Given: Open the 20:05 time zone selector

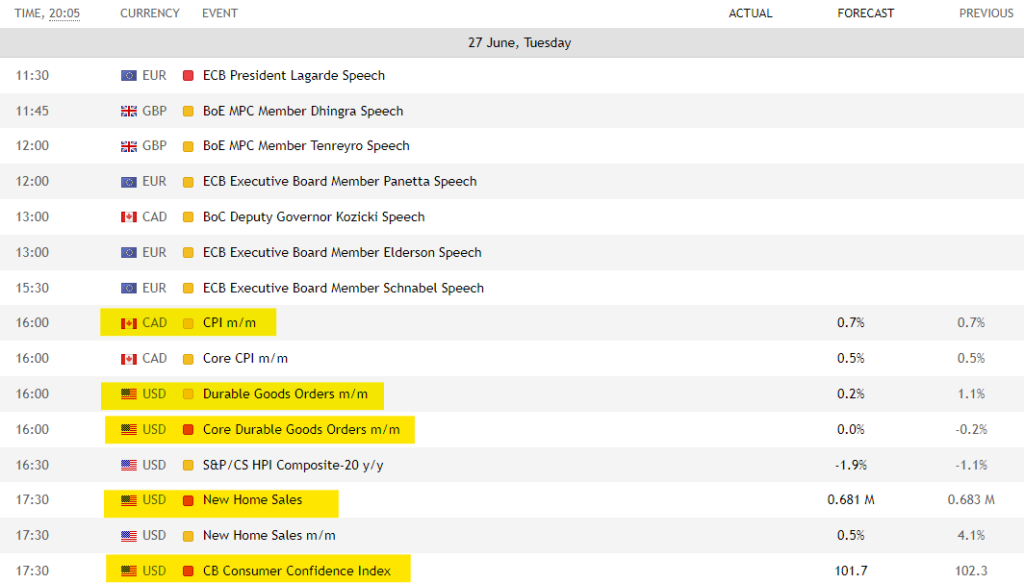Looking at the screenshot, I should (65, 13).
